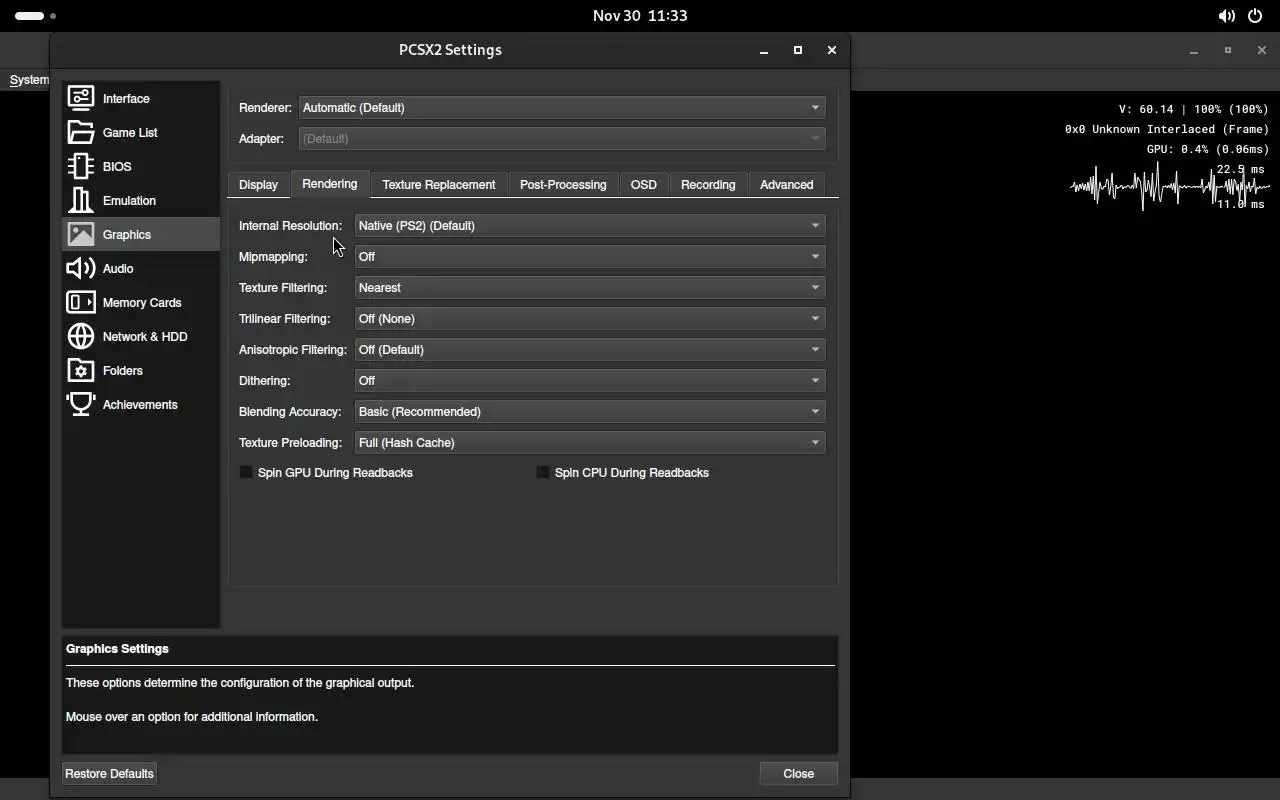Click the Memory Cards label in sidebar
The height and width of the screenshot is (800, 1280).
point(142,302)
